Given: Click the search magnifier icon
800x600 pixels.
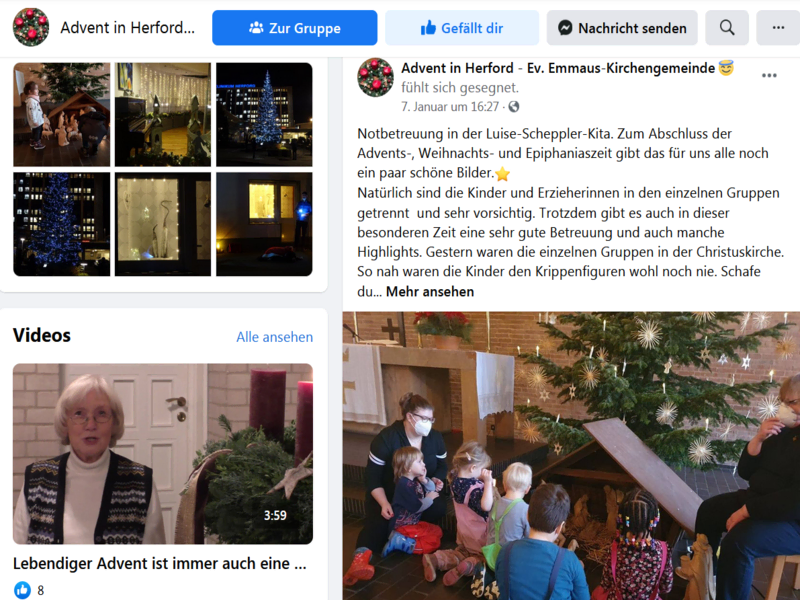Looking at the screenshot, I should [727, 28].
